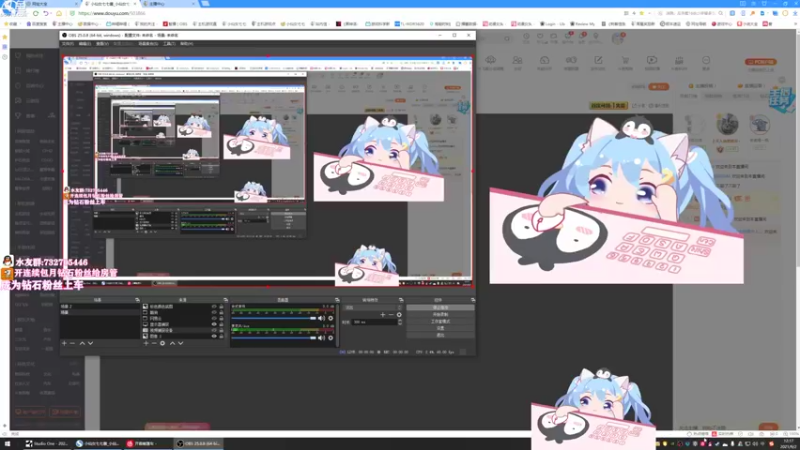Adjust the second mixer channel volume slider
Viewport: 800px width, 450px height.
274,338
